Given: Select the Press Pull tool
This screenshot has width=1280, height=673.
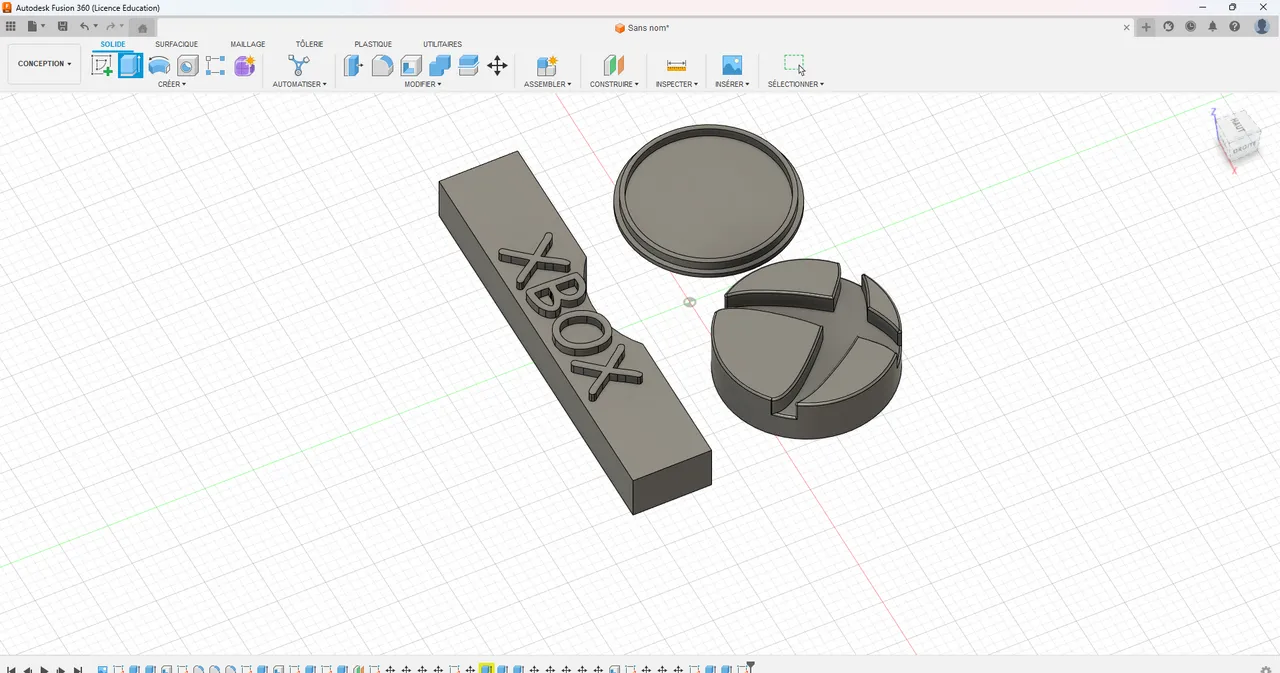Looking at the screenshot, I should pyautogui.click(x=353, y=65).
